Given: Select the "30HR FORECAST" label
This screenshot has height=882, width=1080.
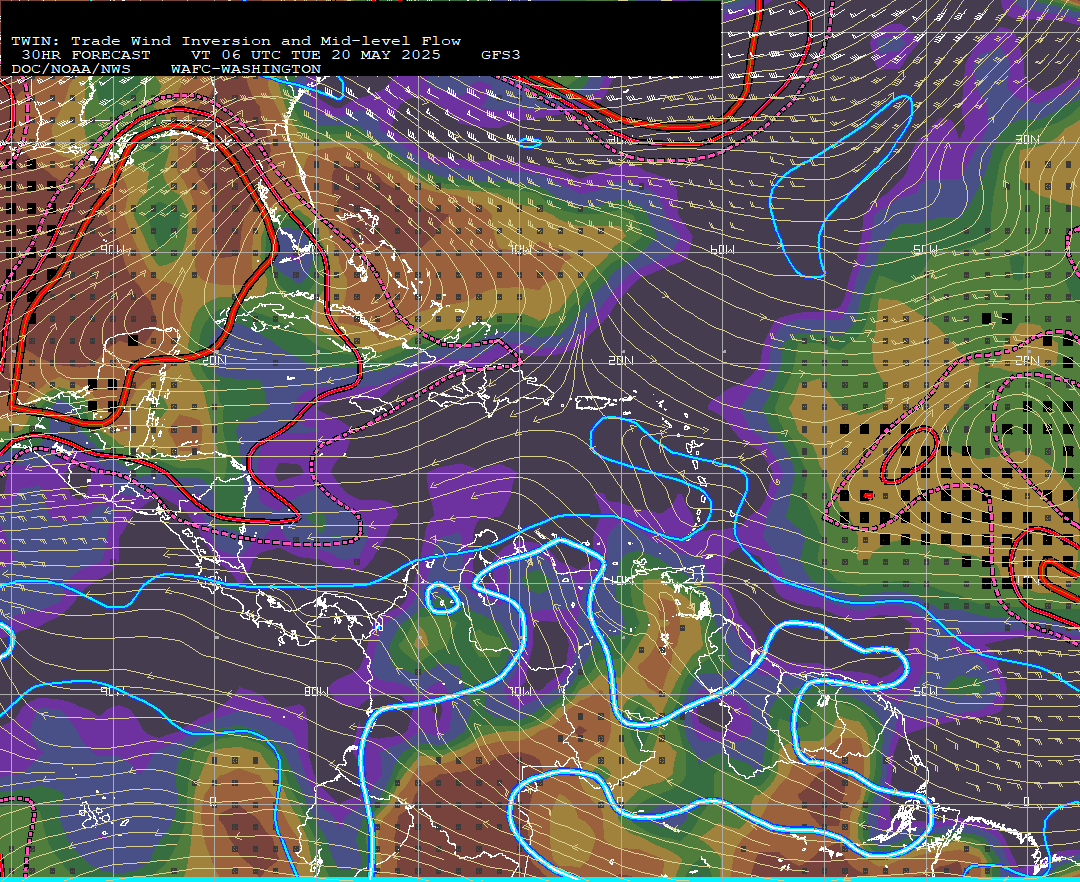Looking at the screenshot, I should [x=86, y=55].
